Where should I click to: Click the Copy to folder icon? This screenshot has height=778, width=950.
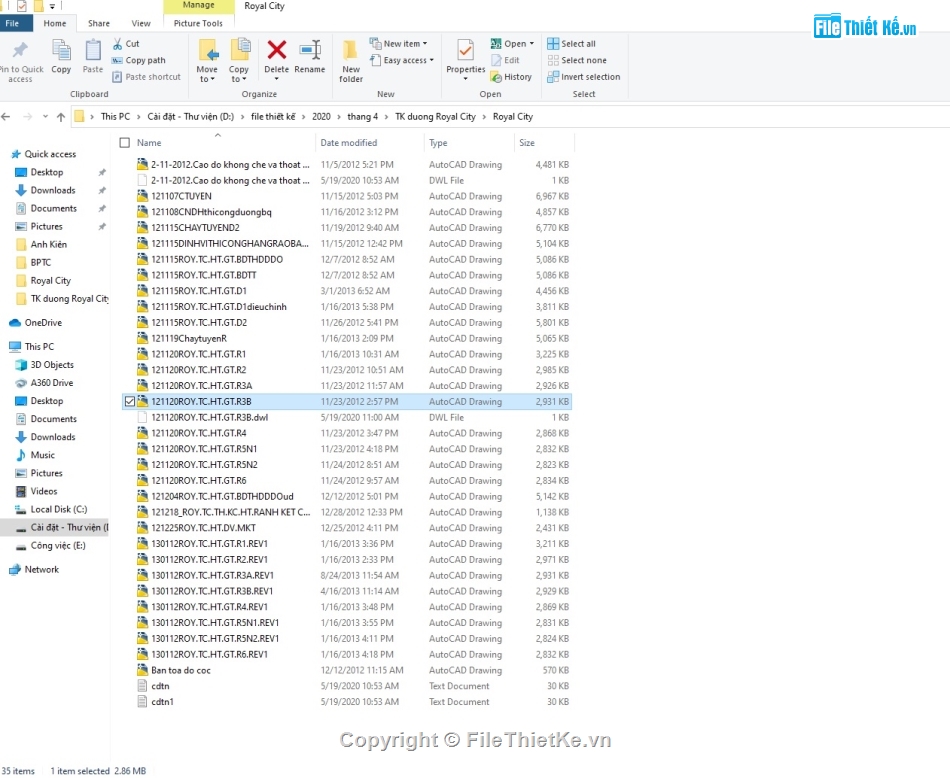pyautogui.click(x=240, y=50)
